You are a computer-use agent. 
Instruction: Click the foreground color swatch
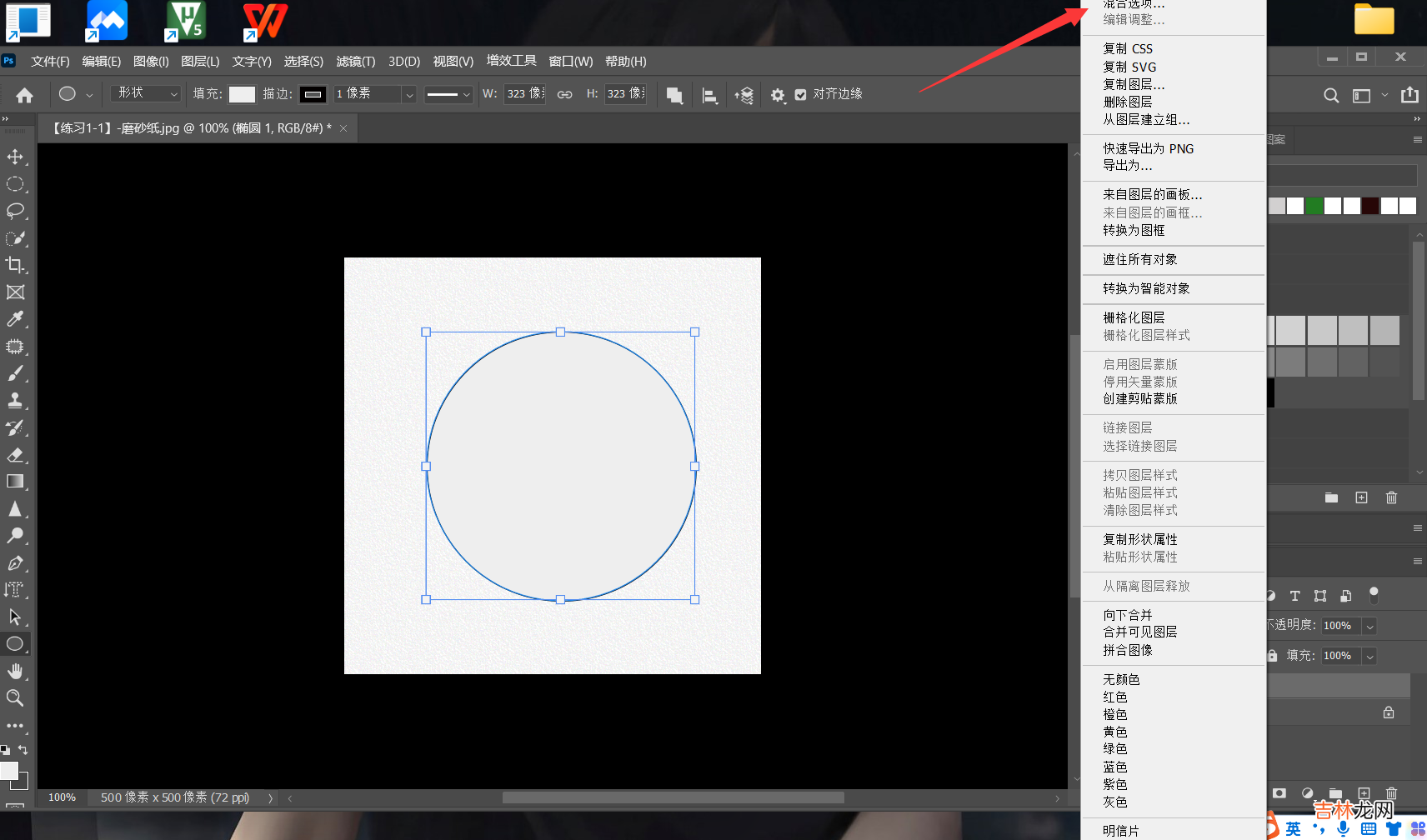click(x=9, y=771)
